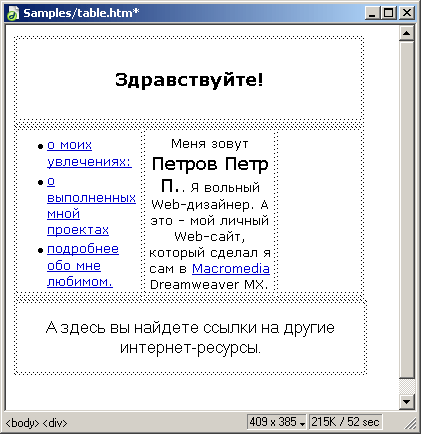Image resolution: width=421 pixels, height=434 pixels.
Task: Click the dropdown arrow beside window size
Action: click(x=302, y=423)
